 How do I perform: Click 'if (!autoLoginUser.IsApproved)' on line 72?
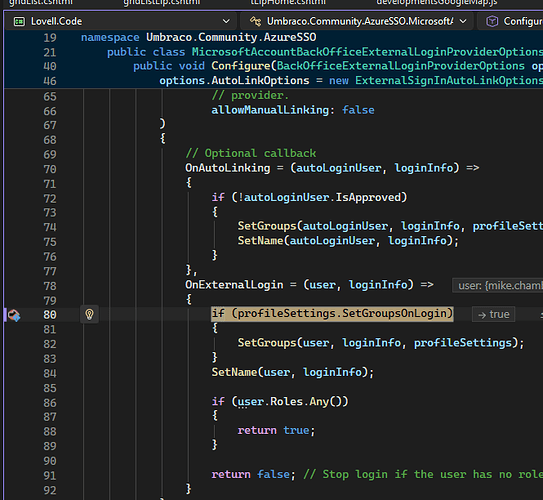(x=309, y=197)
